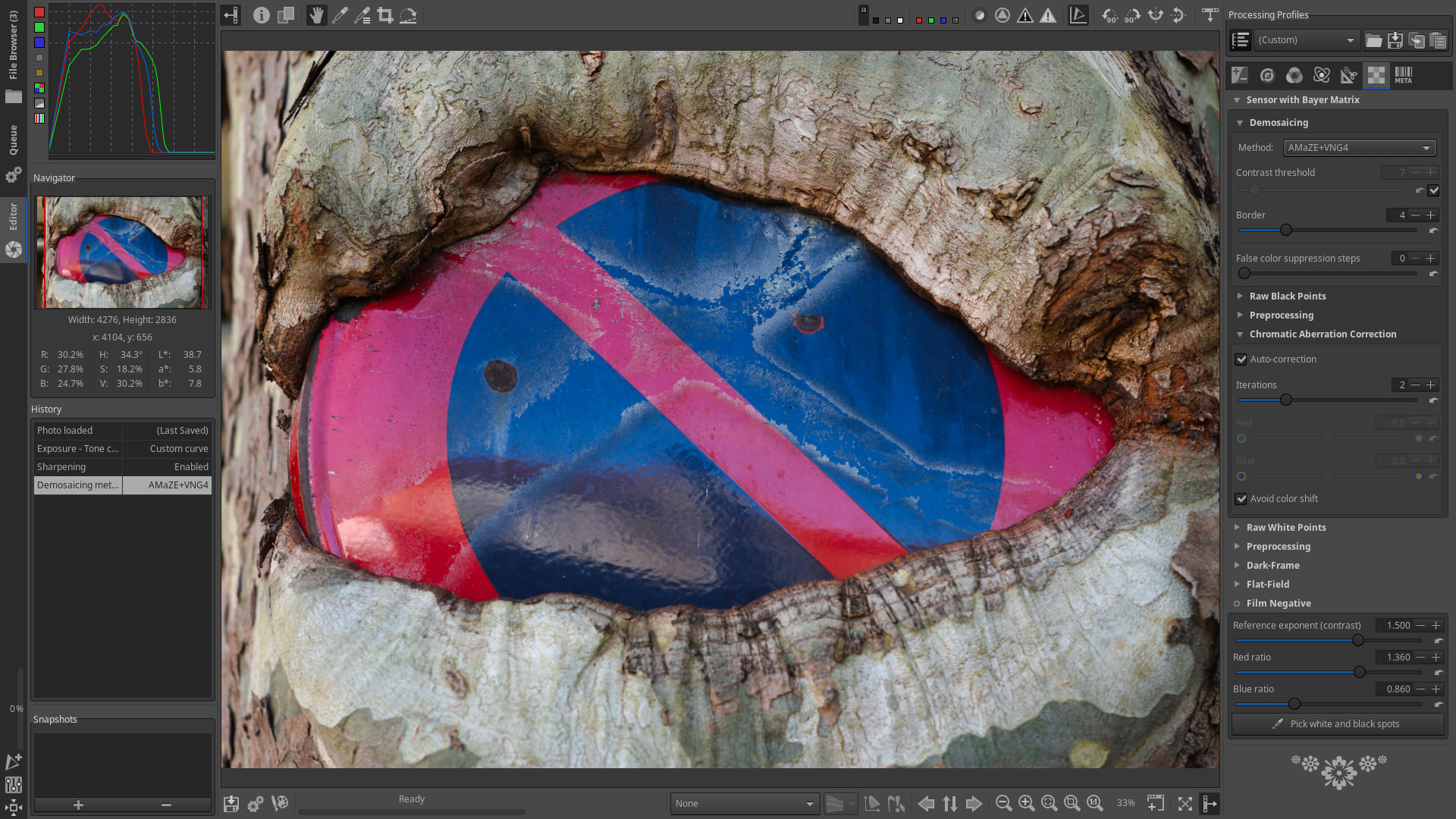Disable the Avoid color shift checkbox
Image resolution: width=1456 pixels, height=819 pixels.
coord(1241,498)
